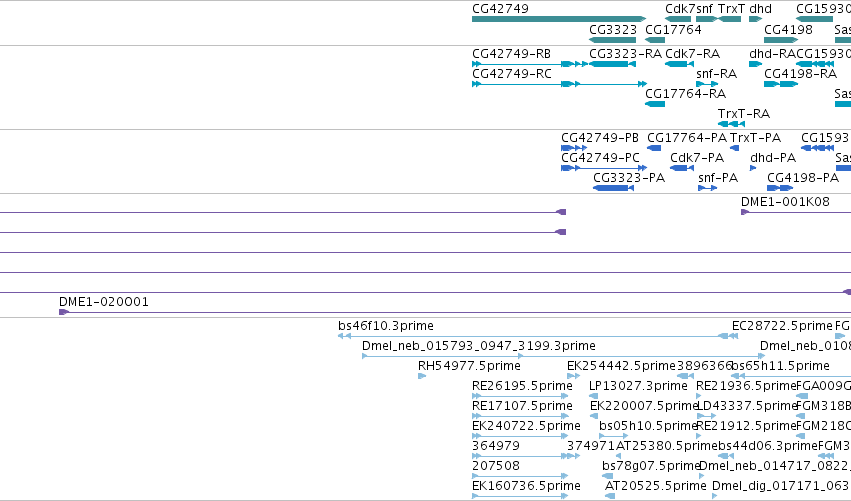
Task: Select the bs05h10.5prime label
Action: (x=648, y=426)
